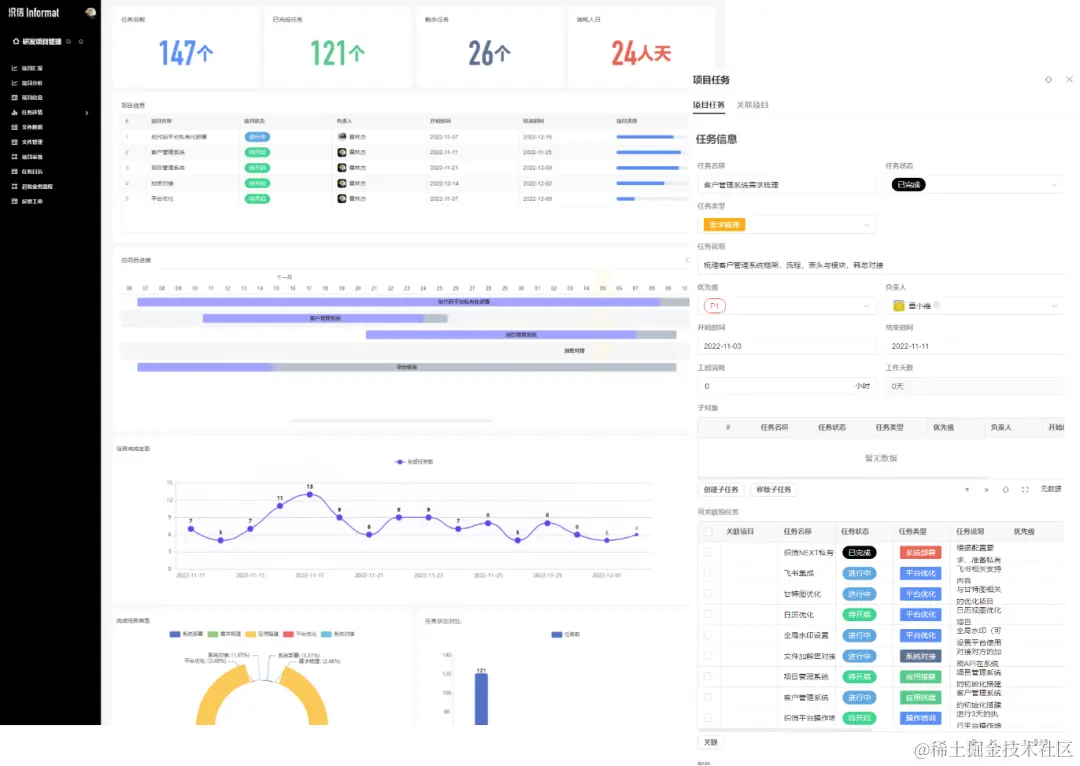Click 客户管理系统 in project info table
Image resolution: width=1080 pixels, height=766 pixels.
tap(168, 152)
